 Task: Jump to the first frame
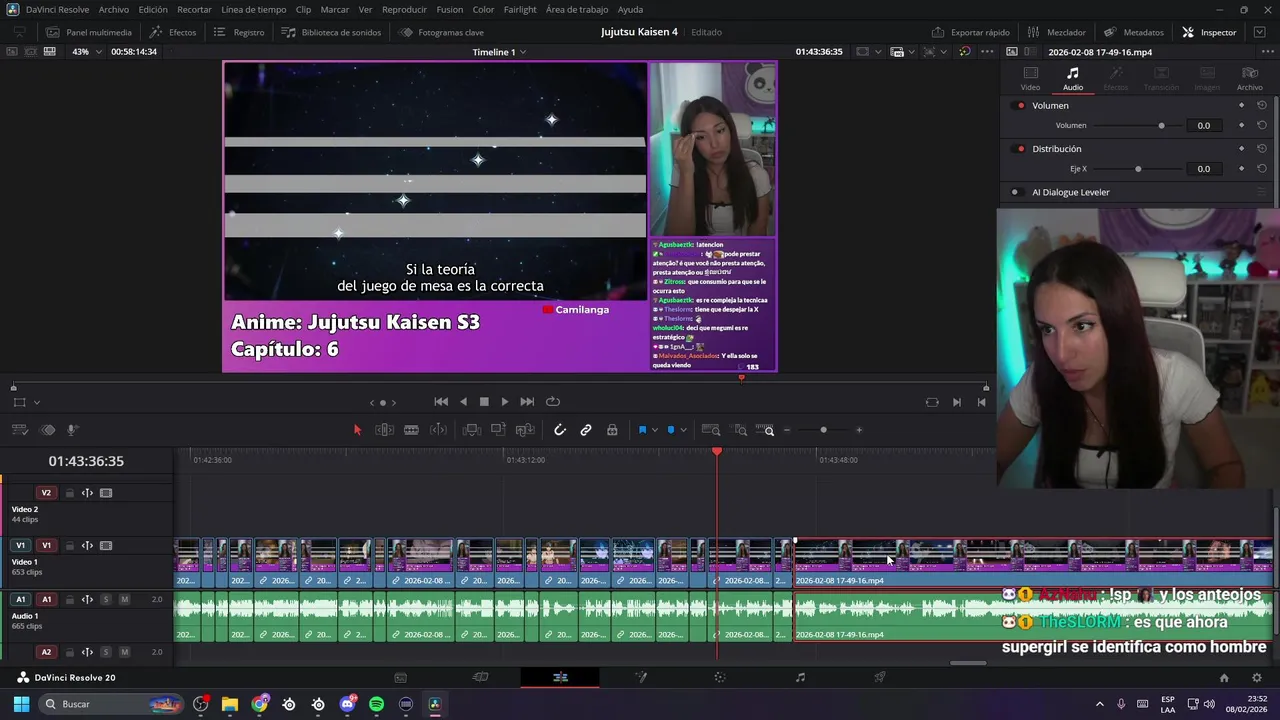(x=441, y=402)
